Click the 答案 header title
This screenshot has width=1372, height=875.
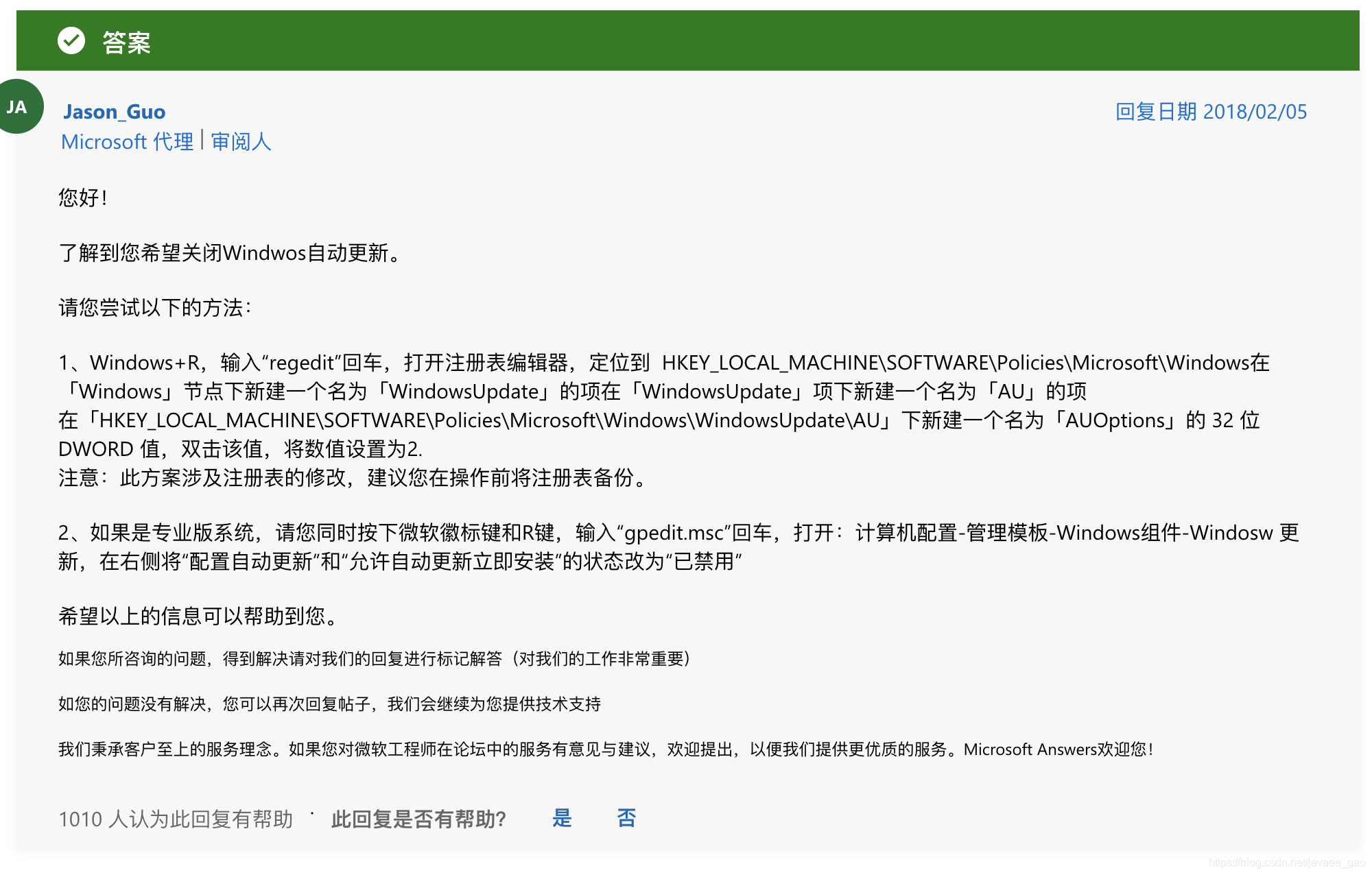point(127,43)
